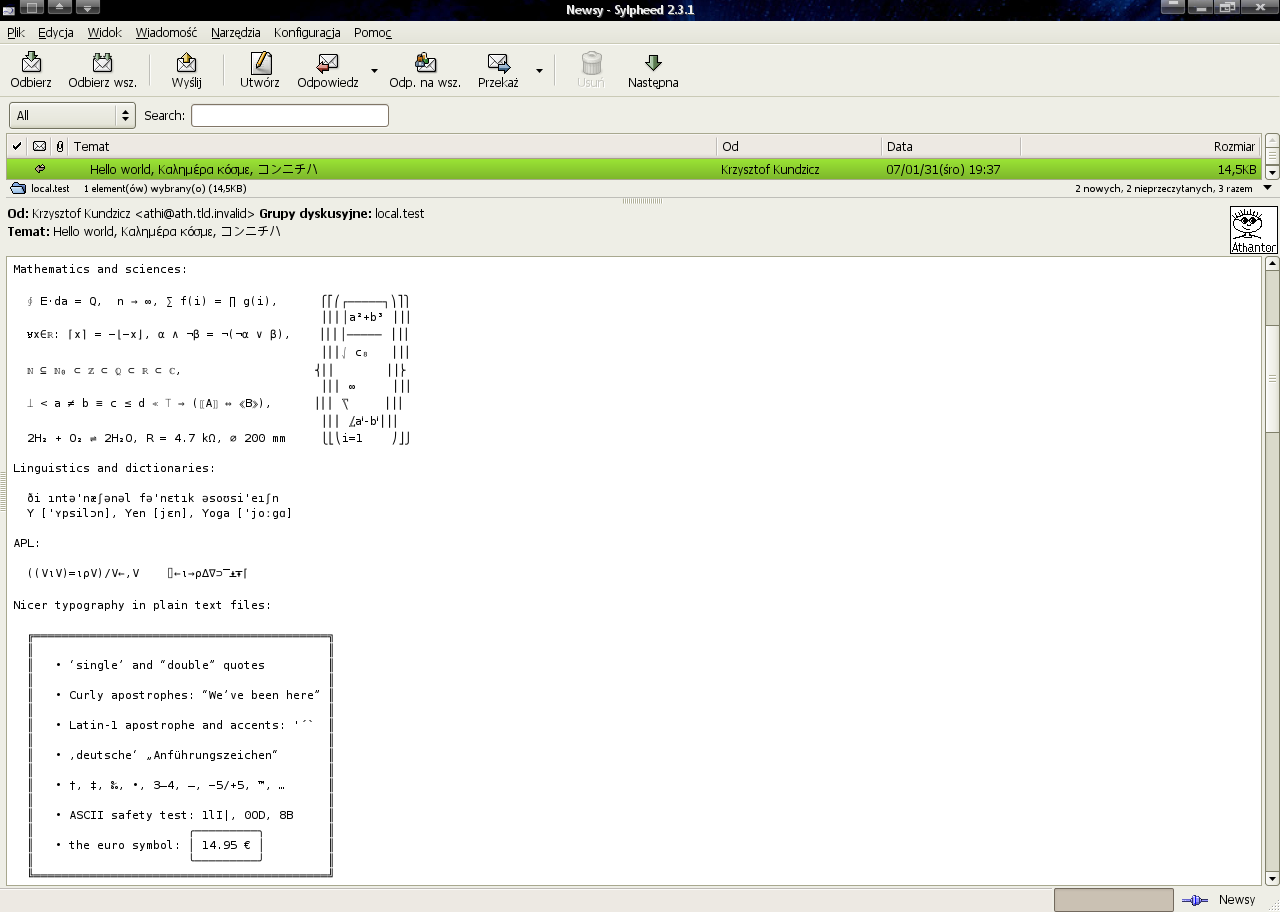Click the 'APL:' heading in message body
Screen dimensions: 1280x912
tap(27, 543)
